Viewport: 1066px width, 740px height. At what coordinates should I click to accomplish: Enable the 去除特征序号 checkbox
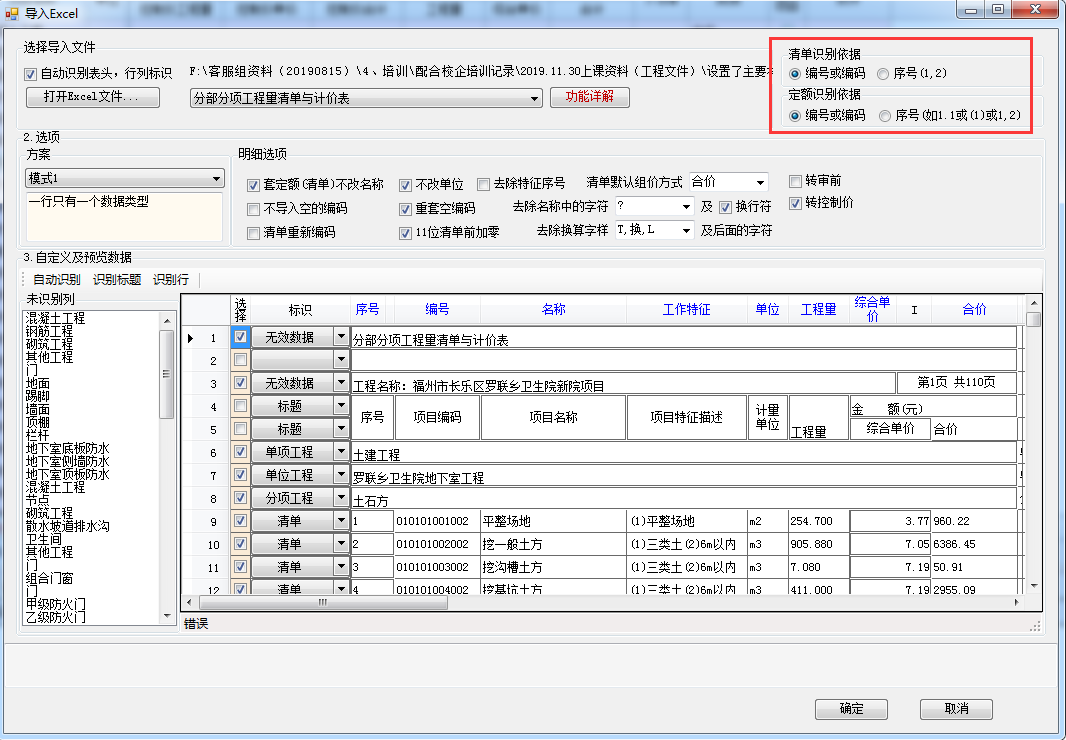pos(484,184)
